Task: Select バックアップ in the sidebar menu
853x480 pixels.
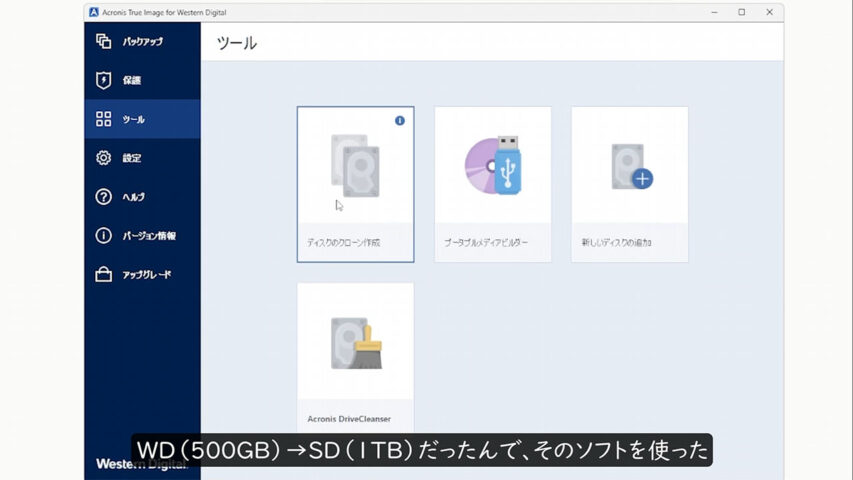Action: coord(143,41)
